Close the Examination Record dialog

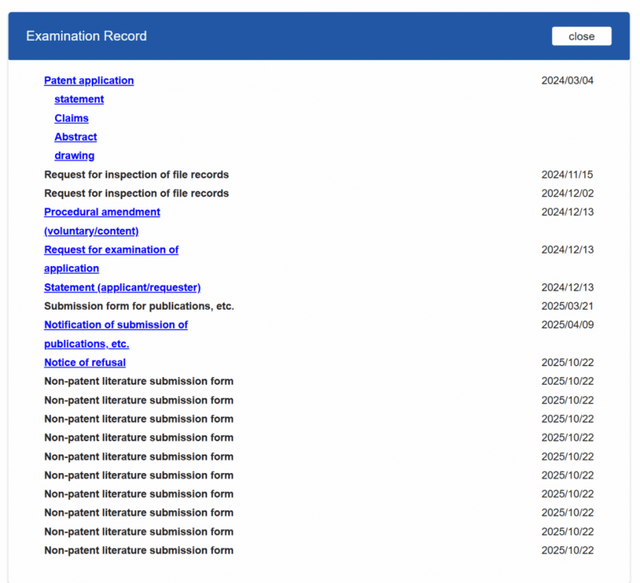[x=581, y=36]
